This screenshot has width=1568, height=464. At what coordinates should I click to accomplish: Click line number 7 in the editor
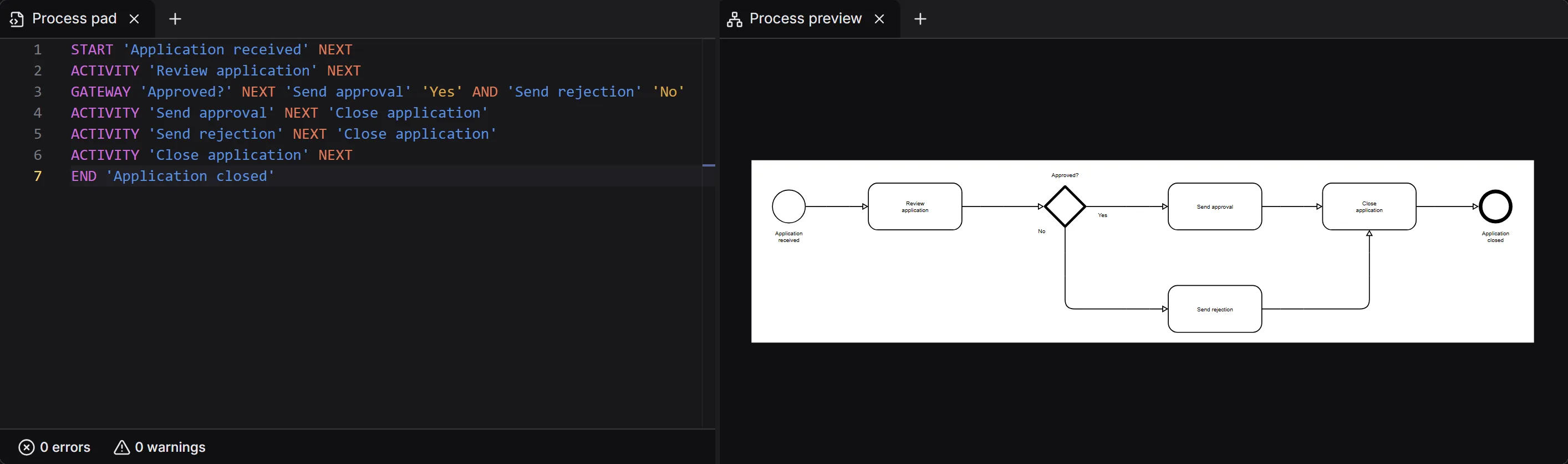click(38, 176)
